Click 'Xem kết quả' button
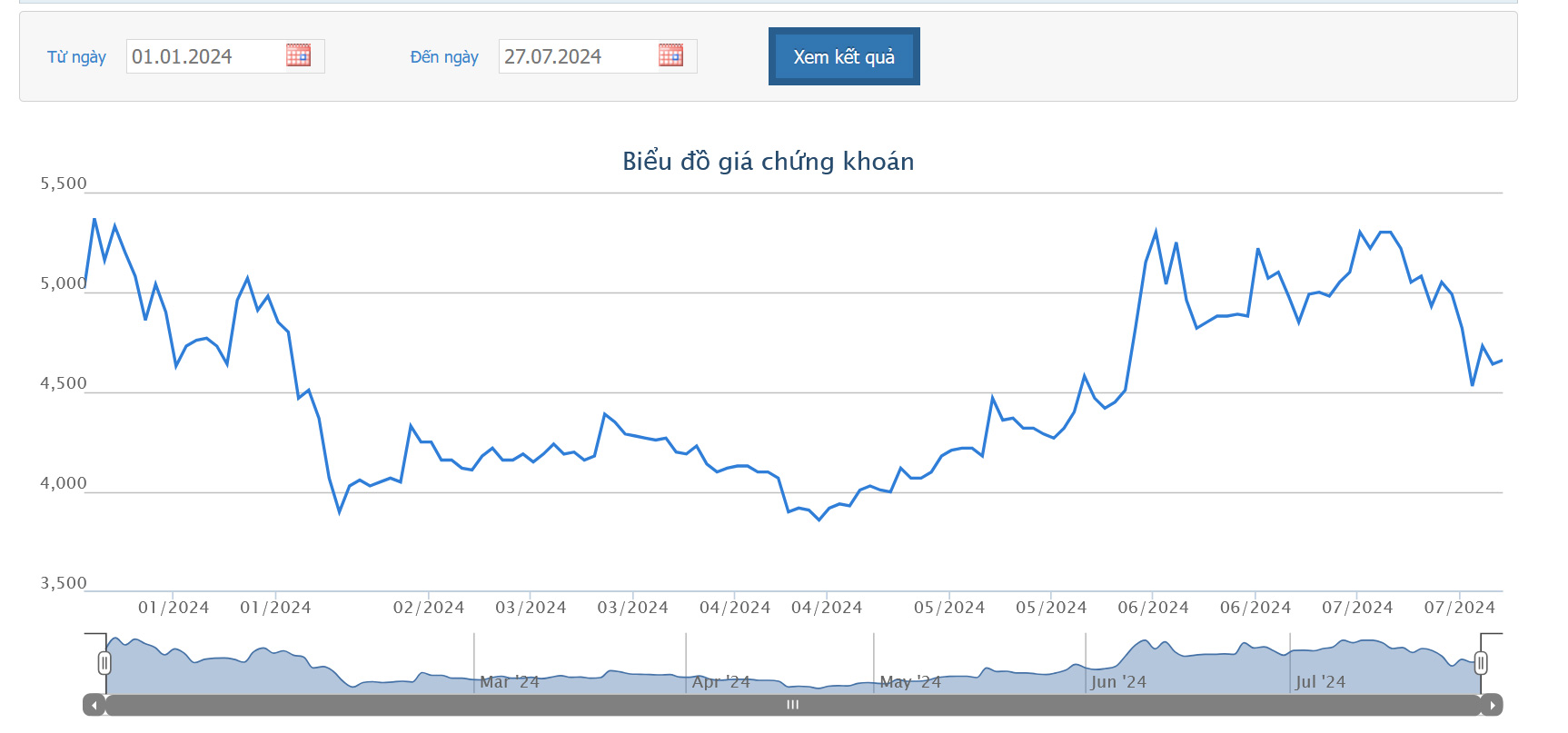The width and height of the screenshot is (1568, 733). (x=843, y=56)
